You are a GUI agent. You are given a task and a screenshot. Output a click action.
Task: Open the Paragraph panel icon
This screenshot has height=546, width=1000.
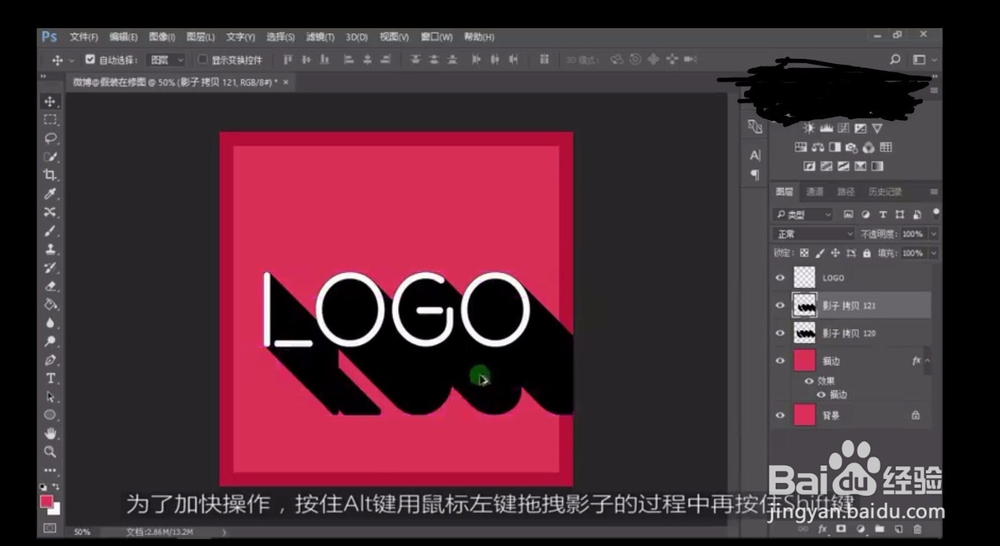point(755,174)
